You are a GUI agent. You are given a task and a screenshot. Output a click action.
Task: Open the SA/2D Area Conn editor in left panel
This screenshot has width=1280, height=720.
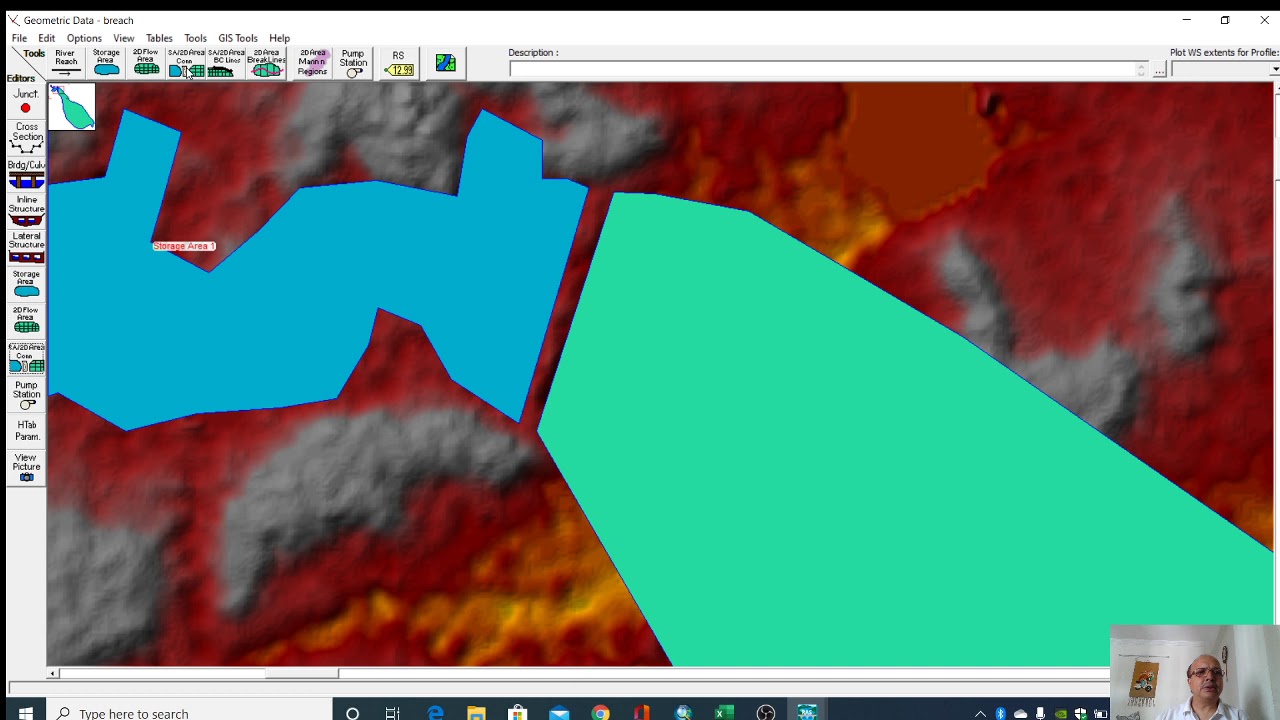pos(26,358)
